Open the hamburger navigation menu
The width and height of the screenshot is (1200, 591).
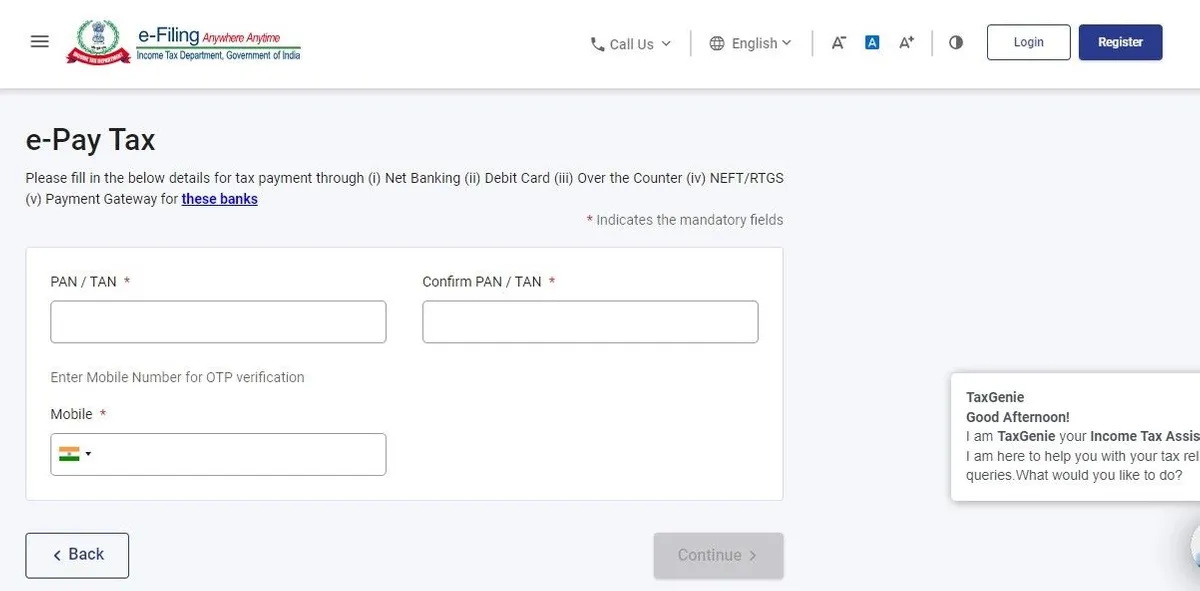[40, 42]
